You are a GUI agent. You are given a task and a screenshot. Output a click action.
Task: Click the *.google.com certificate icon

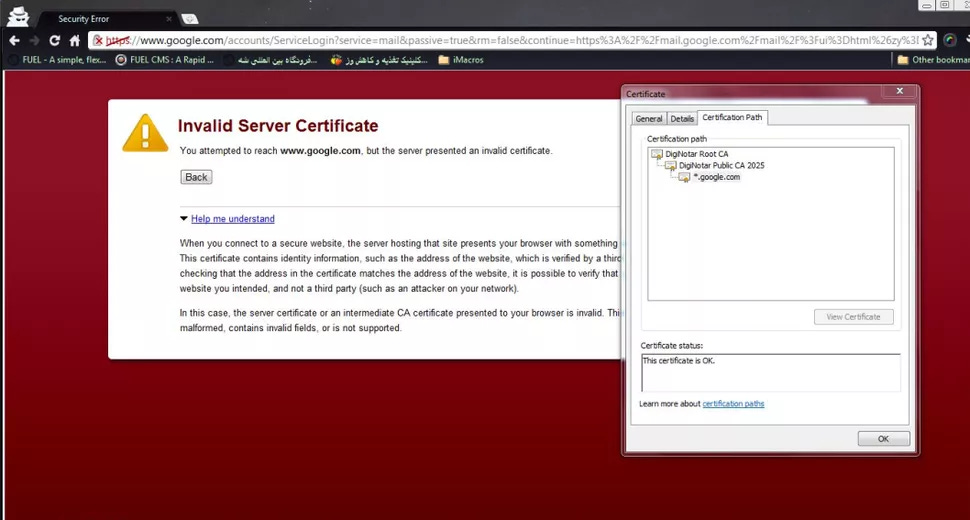[684, 177]
